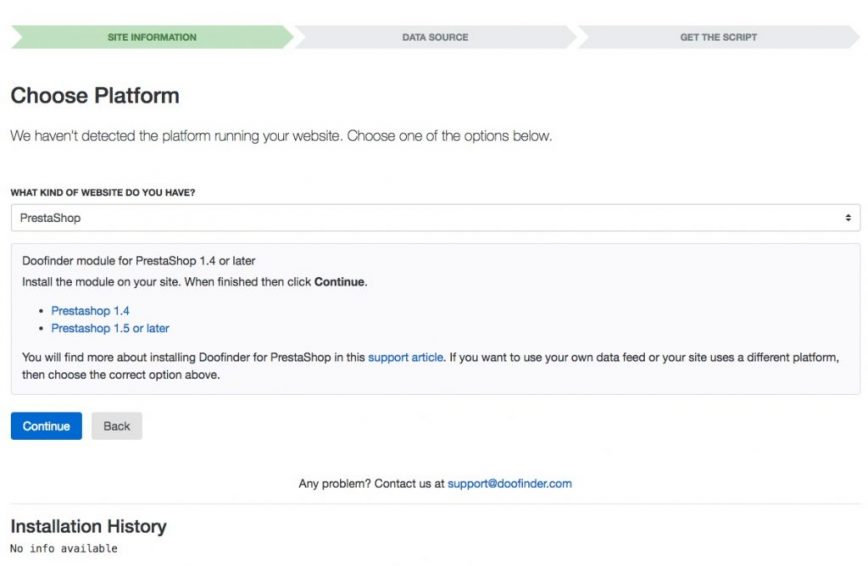
Task: Open the Prestashop 1.4 module link
Action: click(x=90, y=311)
